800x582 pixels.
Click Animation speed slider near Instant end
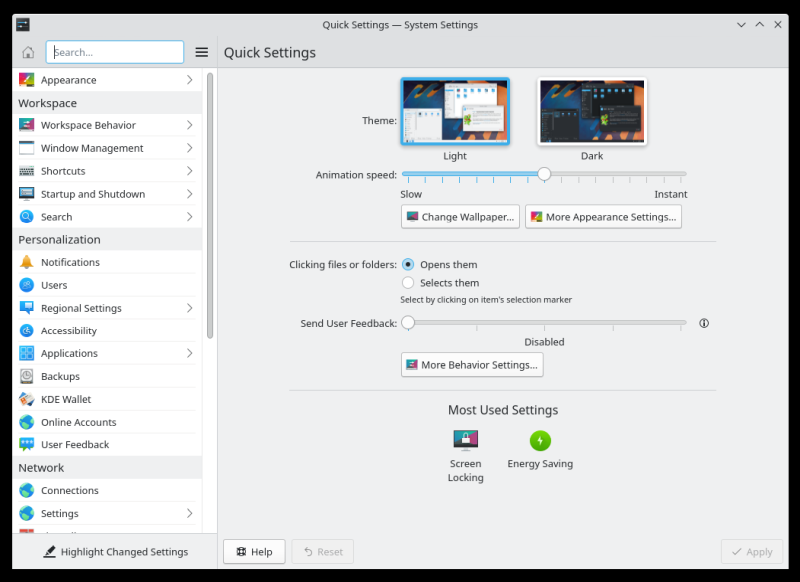(681, 174)
